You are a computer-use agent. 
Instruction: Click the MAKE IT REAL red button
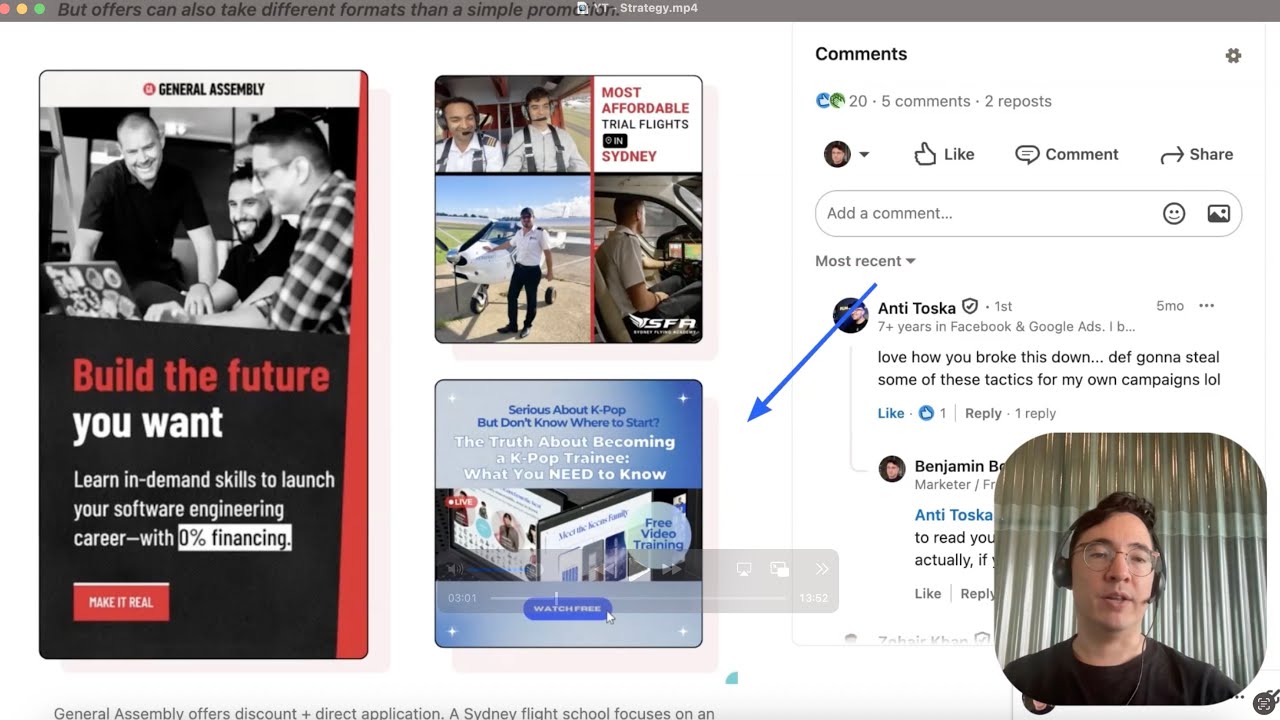click(121, 602)
